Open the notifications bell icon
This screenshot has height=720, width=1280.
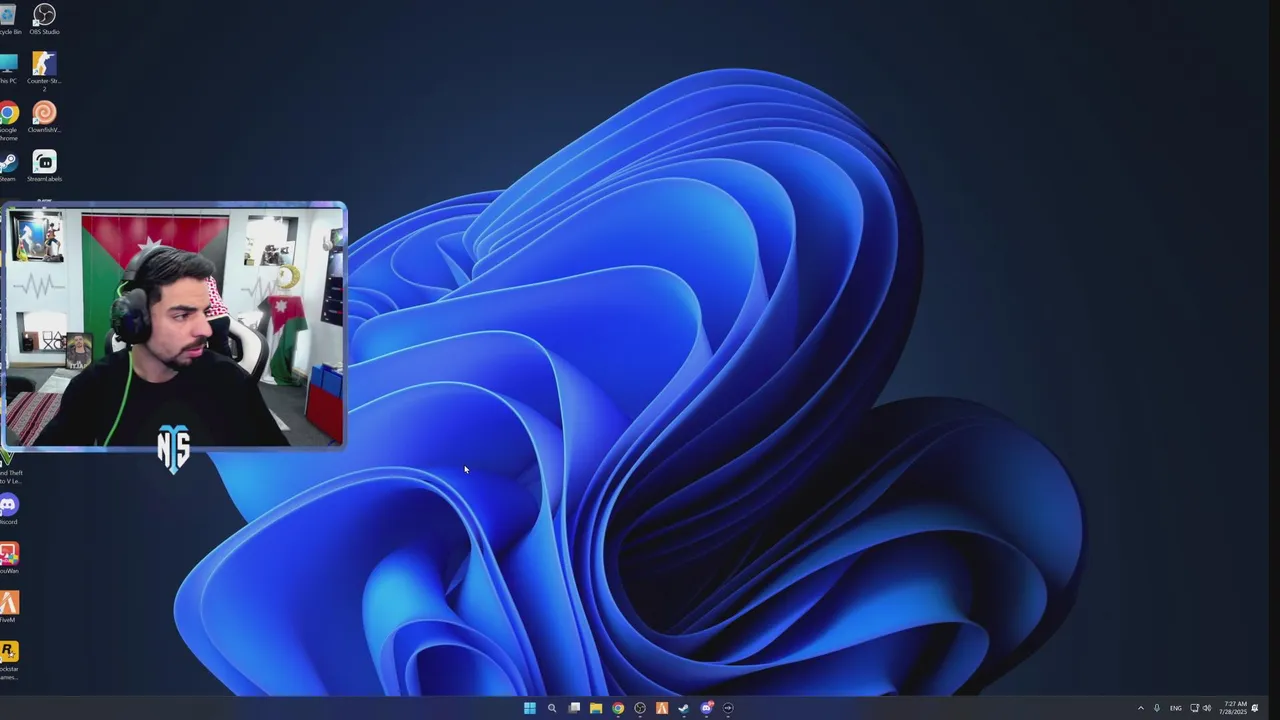(x=1255, y=708)
